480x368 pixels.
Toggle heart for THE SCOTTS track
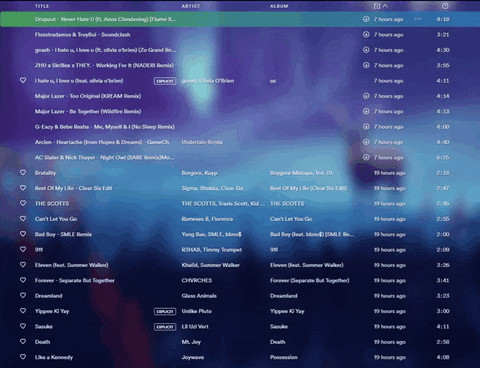click(x=23, y=203)
